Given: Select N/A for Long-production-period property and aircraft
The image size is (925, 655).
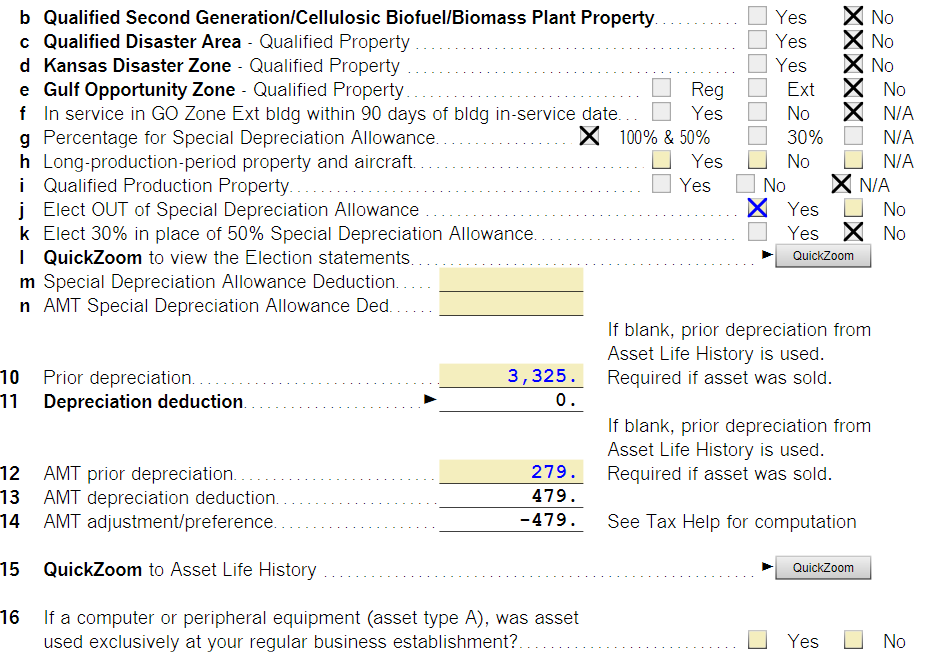Looking at the screenshot, I should click(x=853, y=161).
